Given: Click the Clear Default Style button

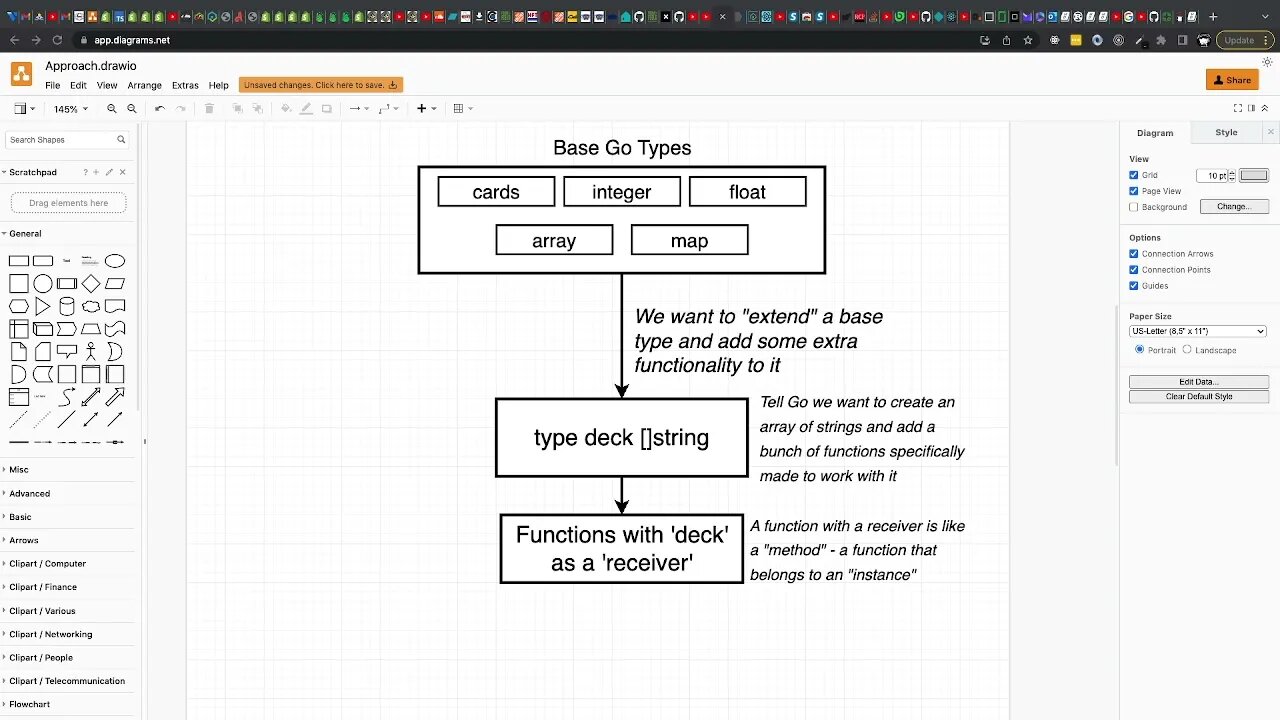Looking at the screenshot, I should click(1199, 397).
